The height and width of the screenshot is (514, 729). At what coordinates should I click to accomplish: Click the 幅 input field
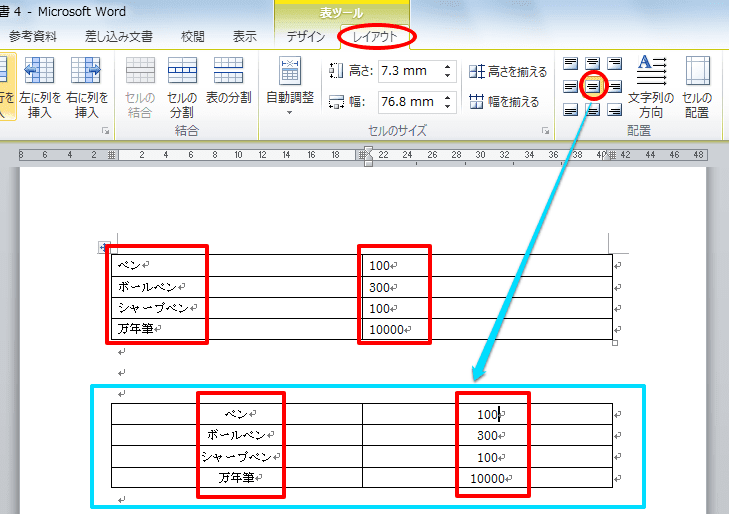click(409, 102)
